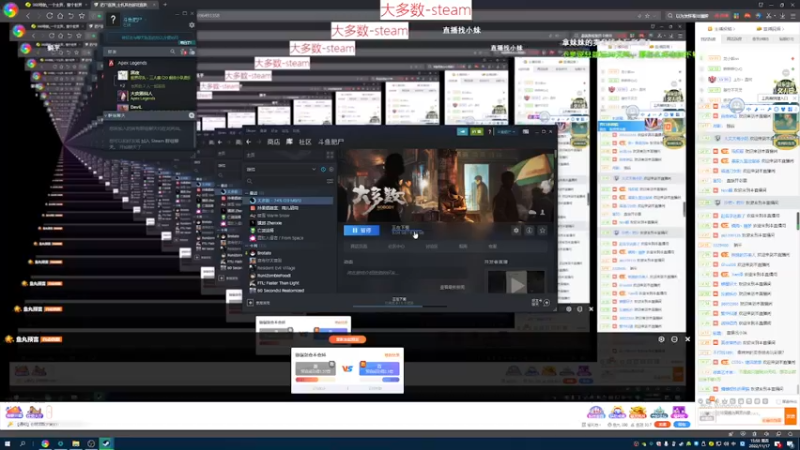Click the green 好友 friends button at Steam top

coord(477,132)
